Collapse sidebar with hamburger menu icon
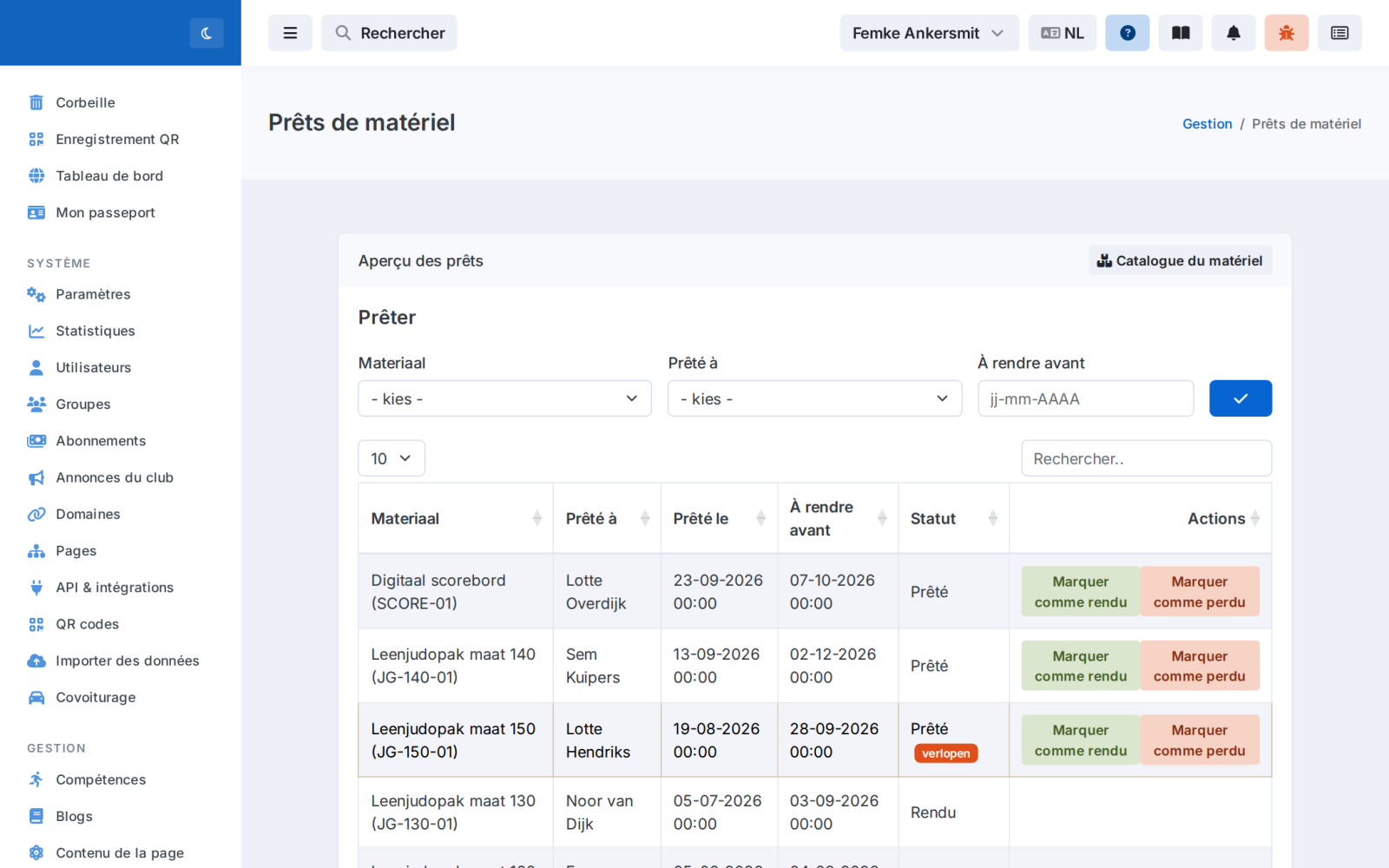The height and width of the screenshot is (868, 1389). click(x=290, y=33)
